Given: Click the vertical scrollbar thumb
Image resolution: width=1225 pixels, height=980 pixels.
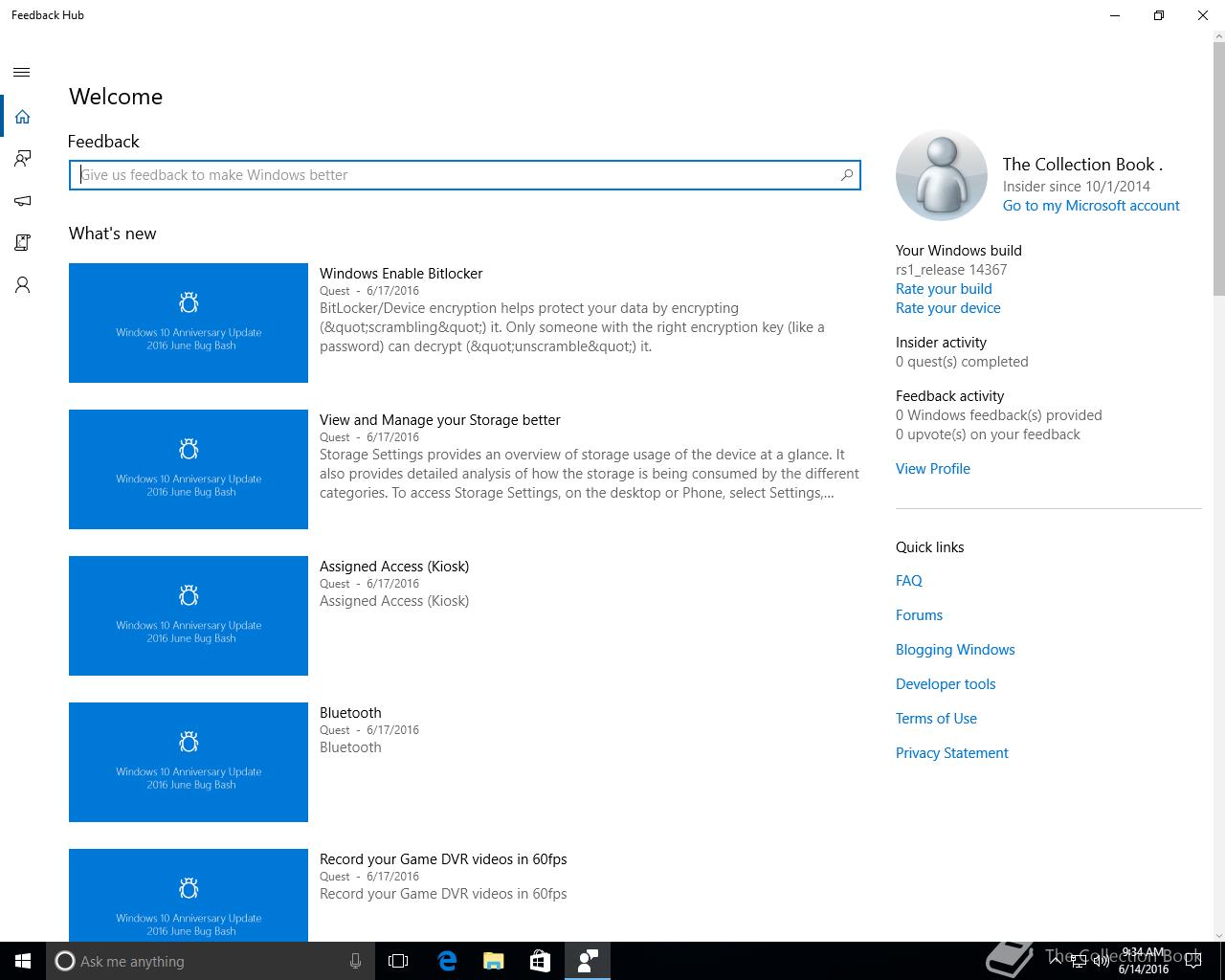Looking at the screenshot, I should click(1218, 167).
